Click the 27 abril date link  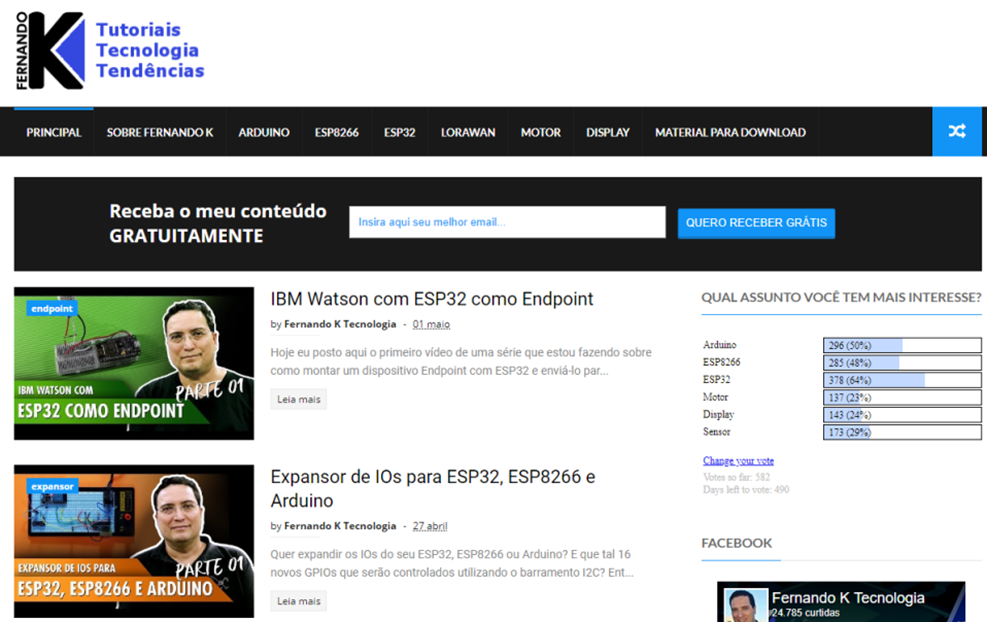(x=430, y=526)
